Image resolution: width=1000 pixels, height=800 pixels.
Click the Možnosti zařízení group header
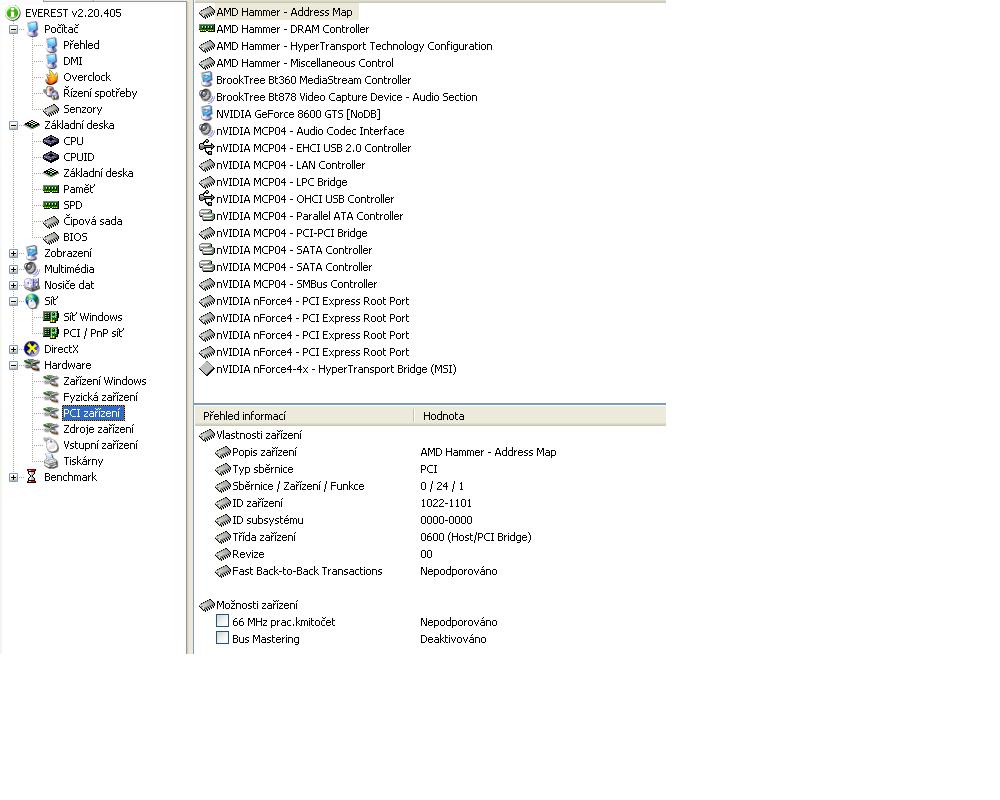coord(248,605)
